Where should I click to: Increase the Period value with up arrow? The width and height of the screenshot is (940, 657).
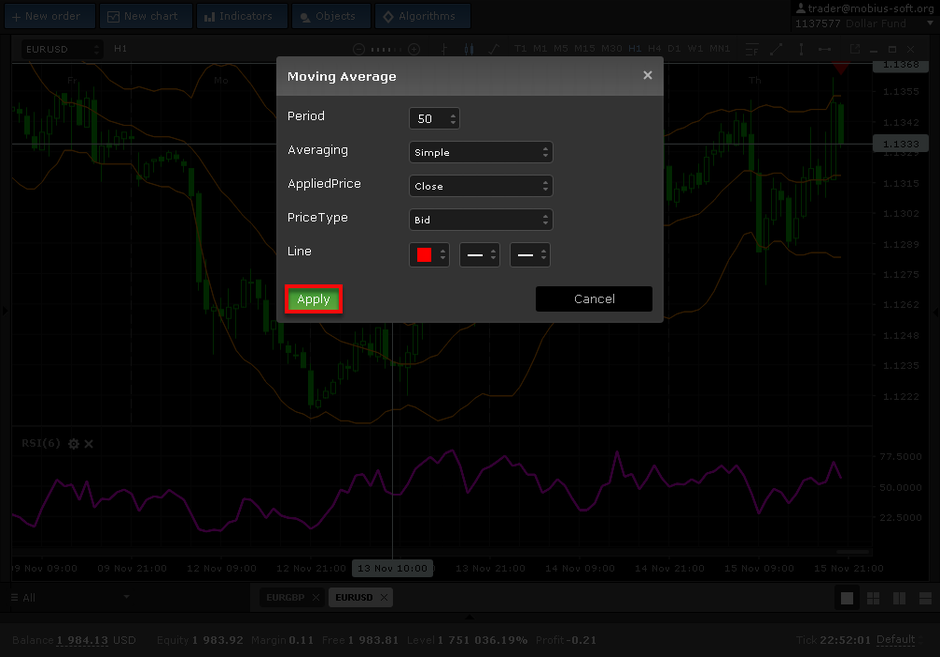click(x=454, y=114)
